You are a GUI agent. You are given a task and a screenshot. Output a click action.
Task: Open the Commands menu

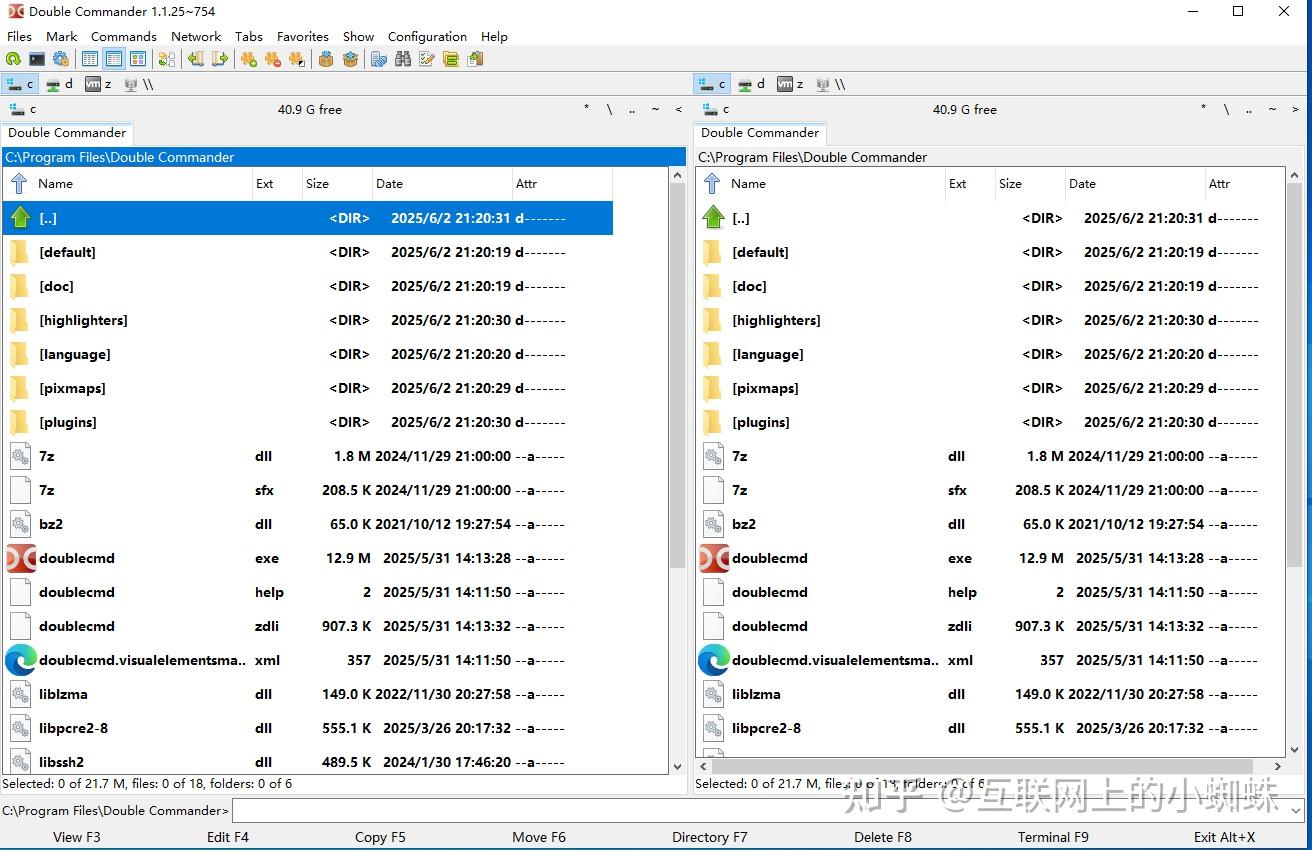(x=124, y=36)
